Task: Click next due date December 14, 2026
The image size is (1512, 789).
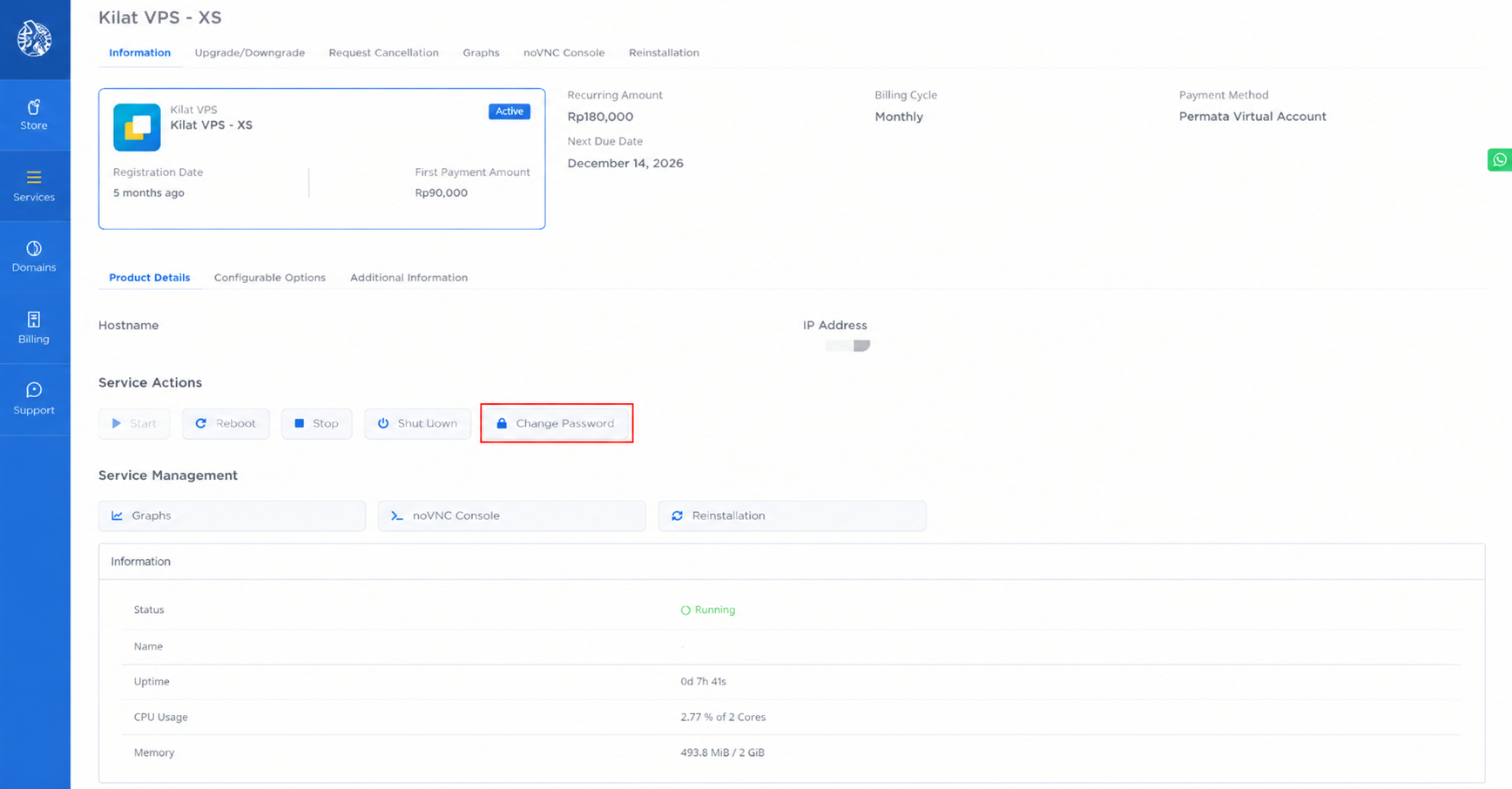Action: (x=625, y=163)
